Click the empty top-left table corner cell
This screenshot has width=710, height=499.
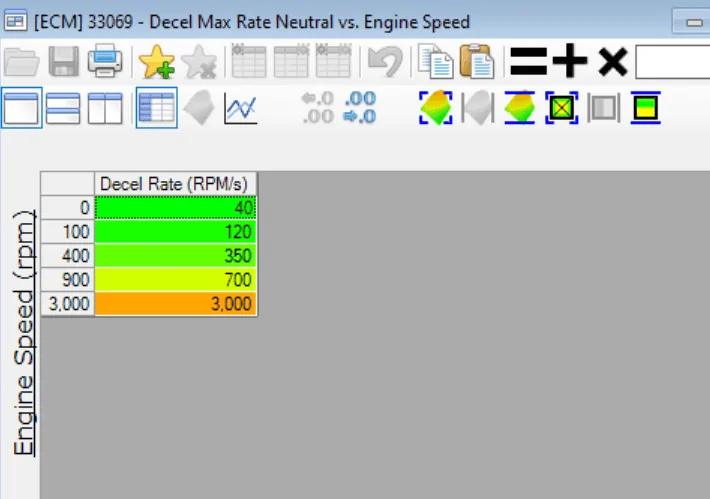pos(67,184)
